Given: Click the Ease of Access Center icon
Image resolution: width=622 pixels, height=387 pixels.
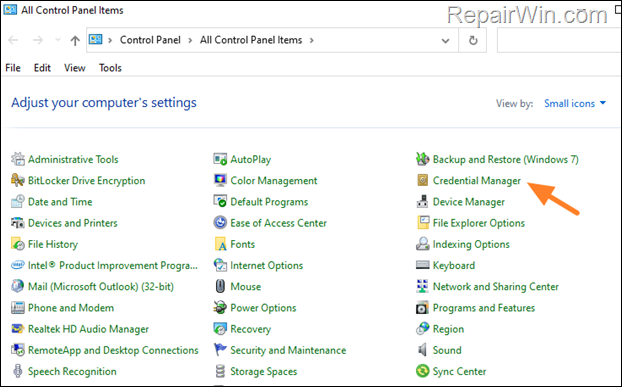Looking at the screenshot, I should [x=220, y=223].
